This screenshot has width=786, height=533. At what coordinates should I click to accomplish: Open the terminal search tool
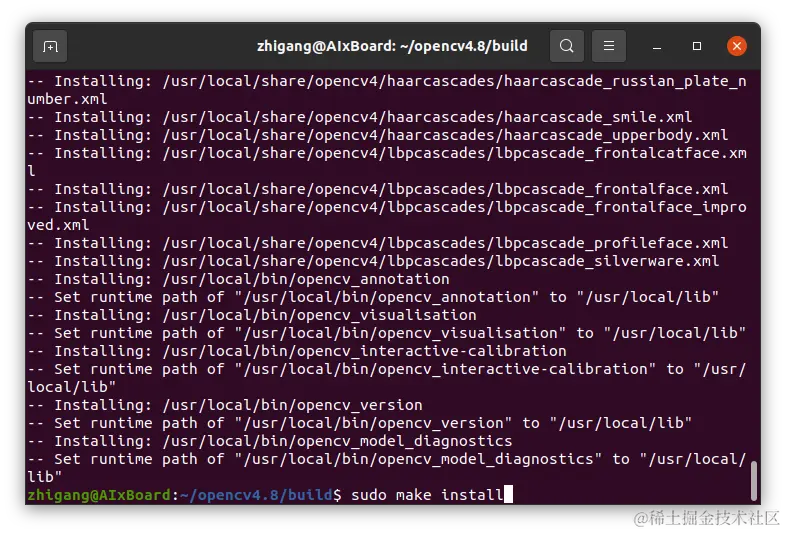pyautogui.click(x=566, y=46)
